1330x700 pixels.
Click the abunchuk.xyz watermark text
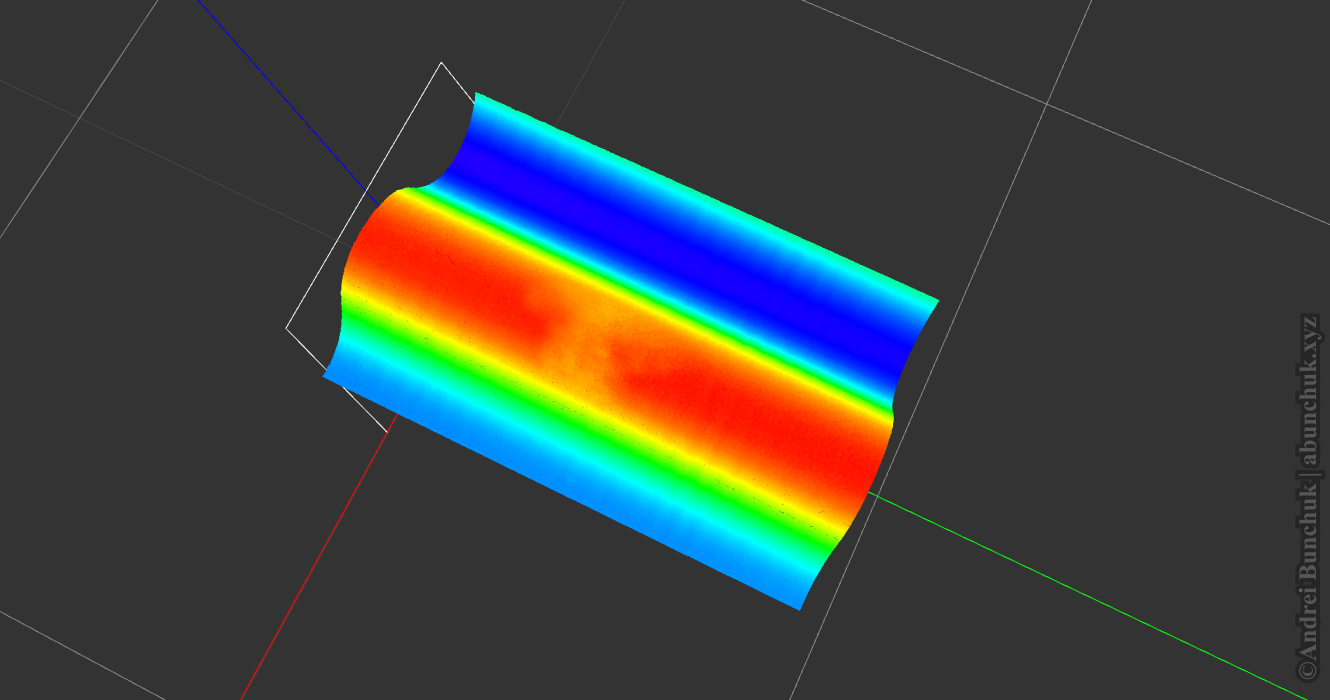[x=1308, y=390]
